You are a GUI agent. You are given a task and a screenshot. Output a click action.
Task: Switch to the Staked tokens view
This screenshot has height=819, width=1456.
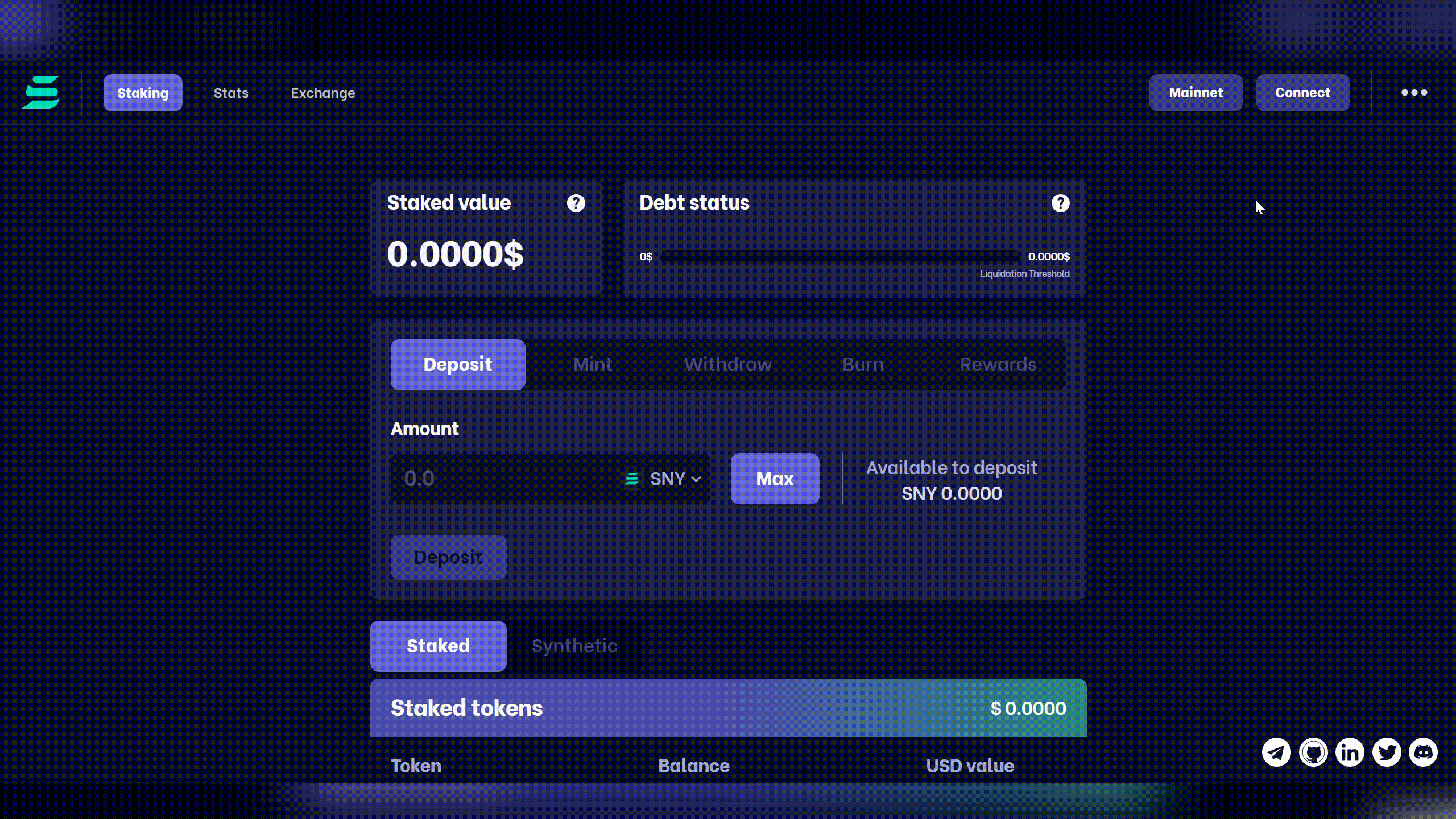[438, 646]
